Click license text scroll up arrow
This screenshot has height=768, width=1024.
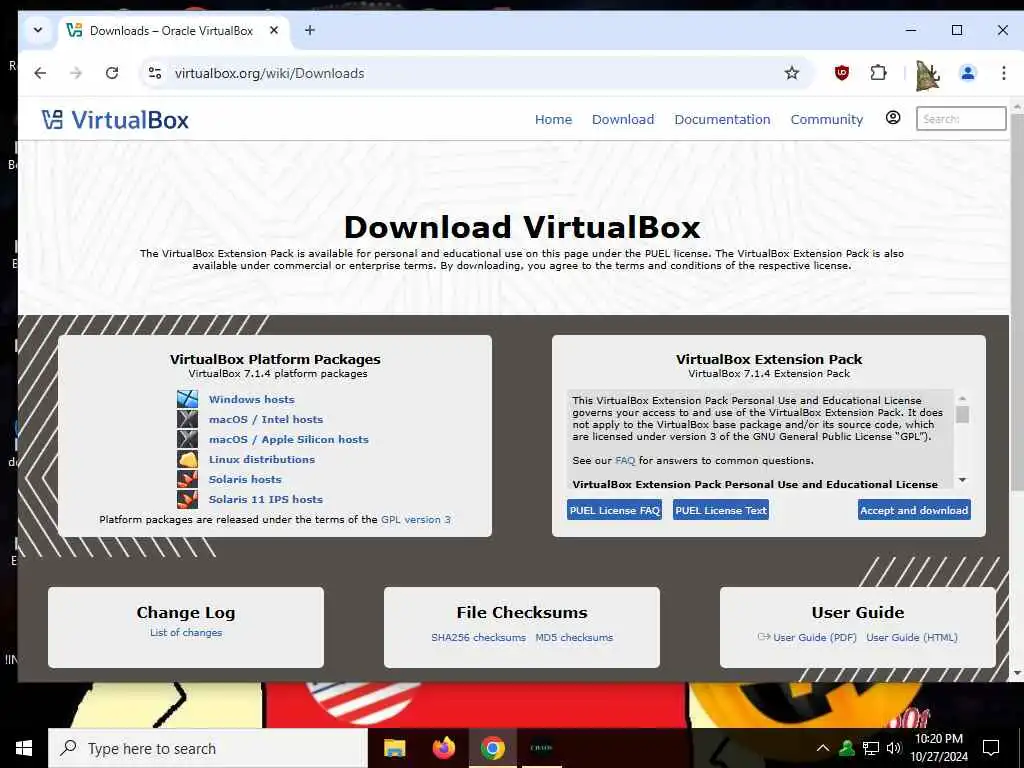click(x=962, y=398)
